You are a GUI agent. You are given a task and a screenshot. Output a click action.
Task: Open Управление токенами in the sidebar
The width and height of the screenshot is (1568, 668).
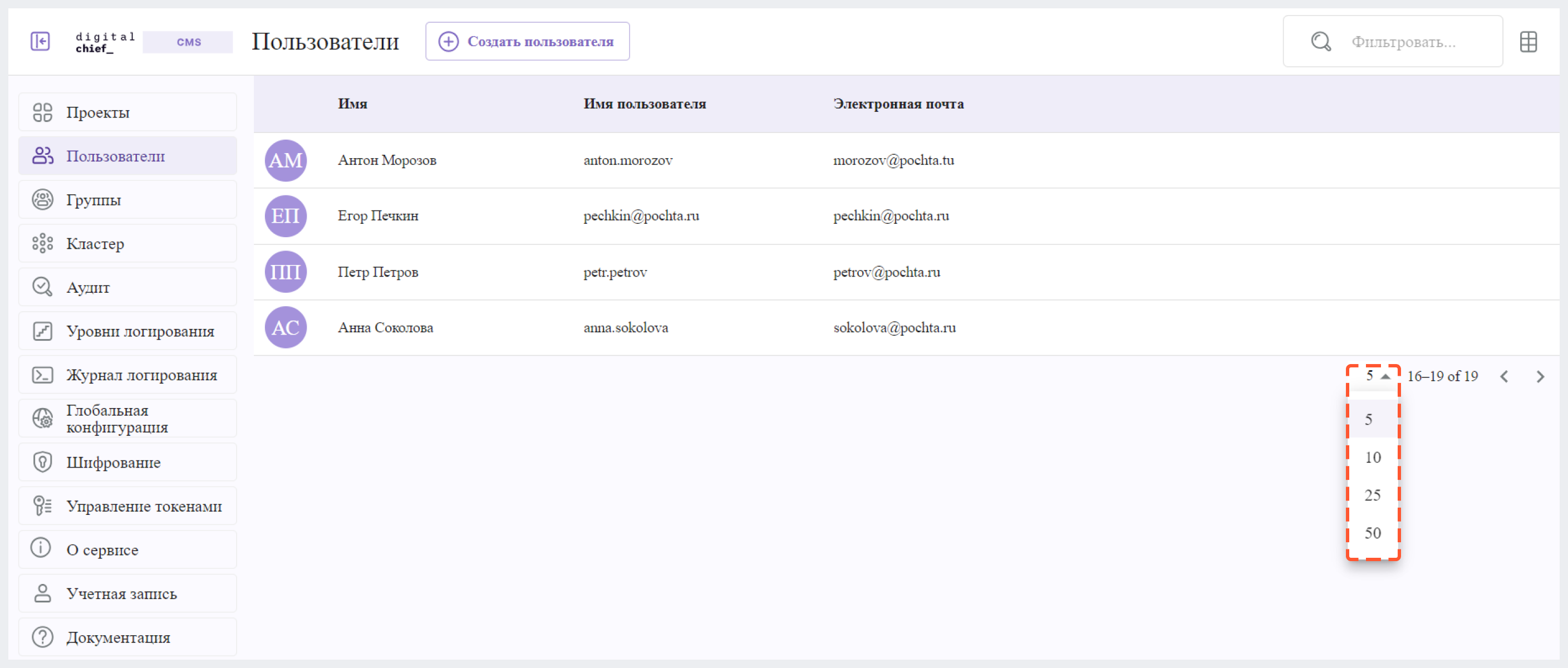127,506
